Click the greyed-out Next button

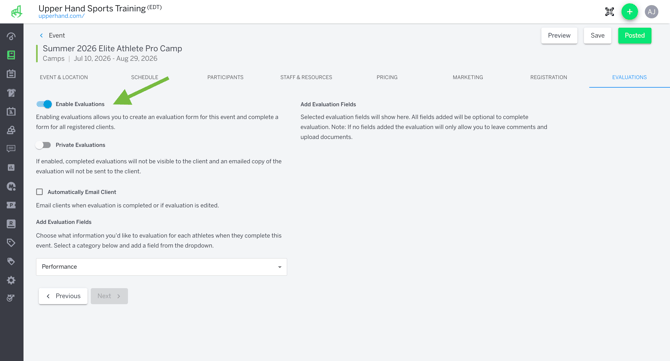click(x=109, y=296)
